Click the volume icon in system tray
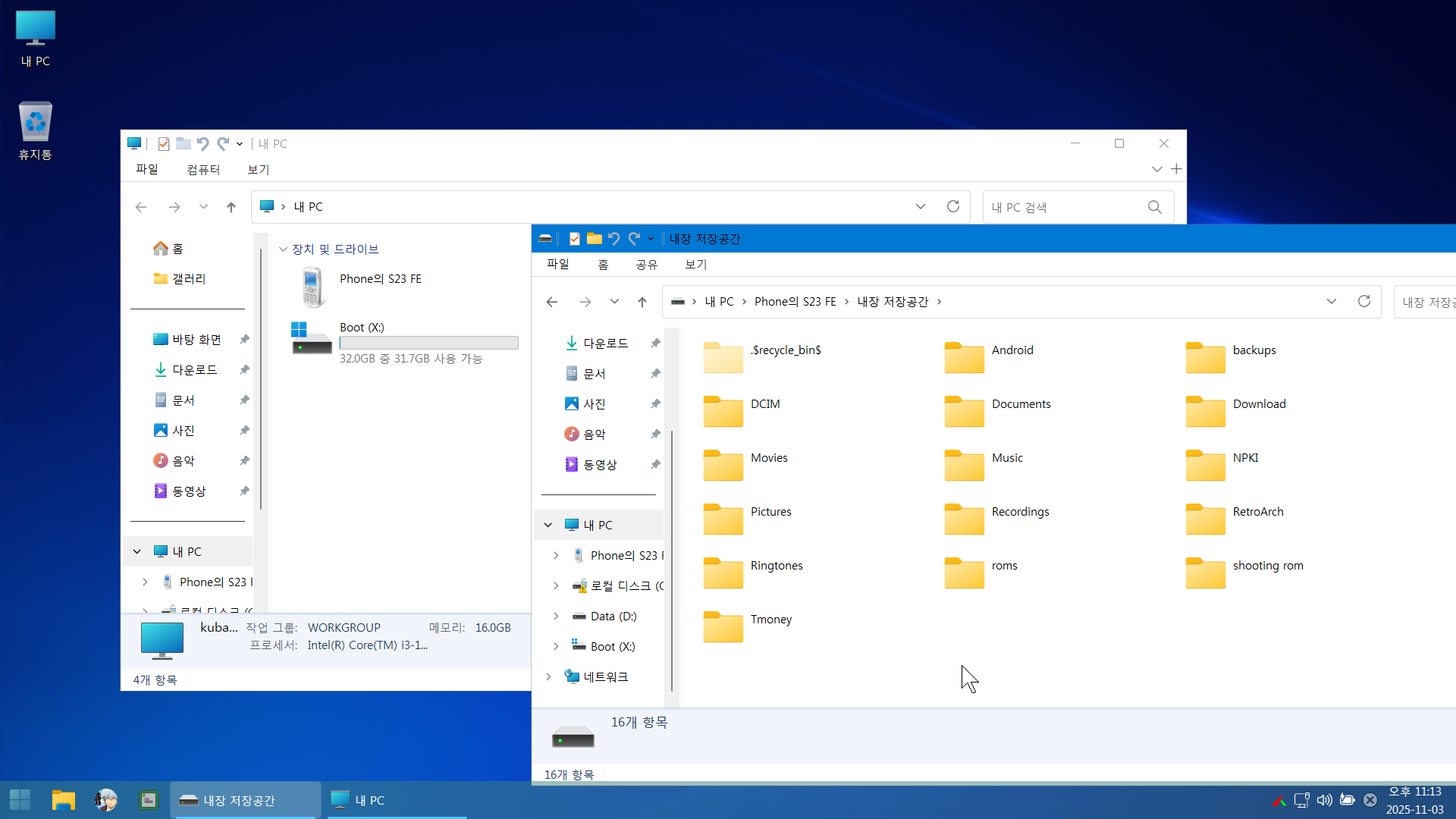1456x819 pixels. pos(1324,800)
